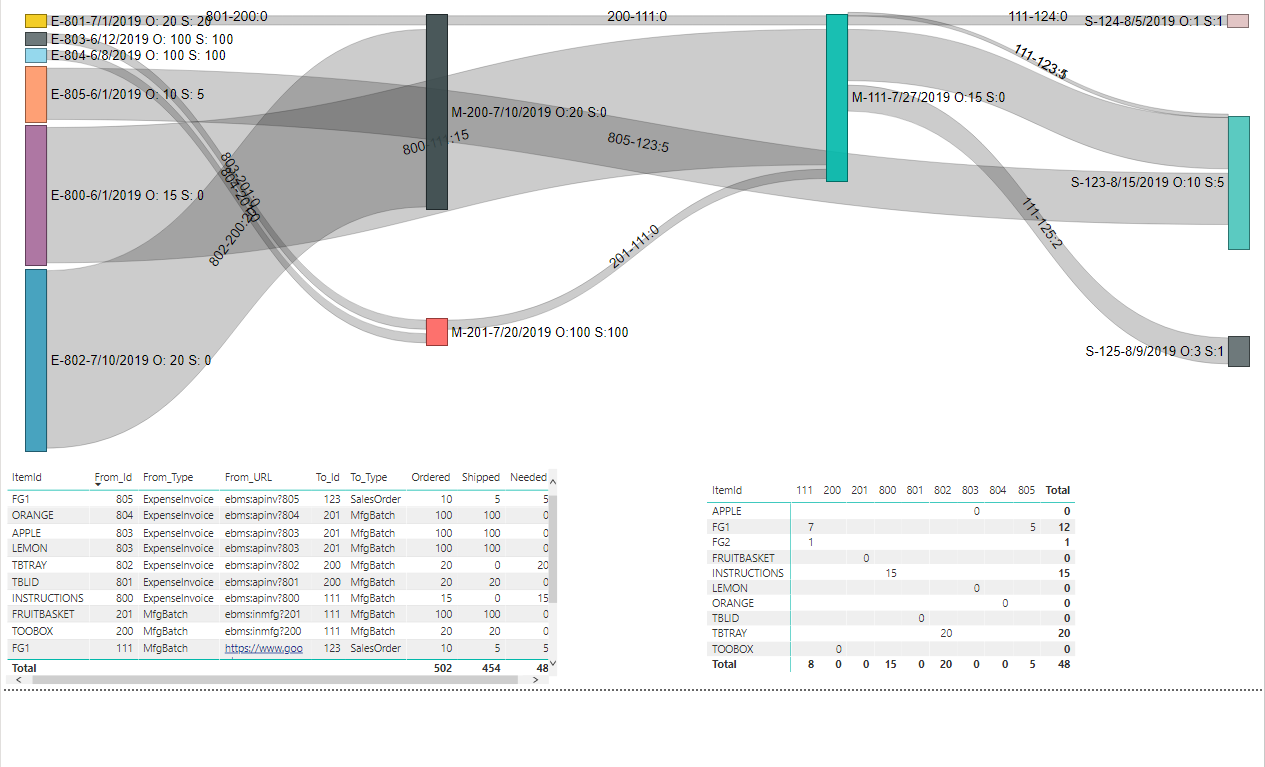Select the S-123-8/15/2019 sales order node
Image resolution: width=1265 pixels, height=767 pixels.
[x=1238, y=182]
